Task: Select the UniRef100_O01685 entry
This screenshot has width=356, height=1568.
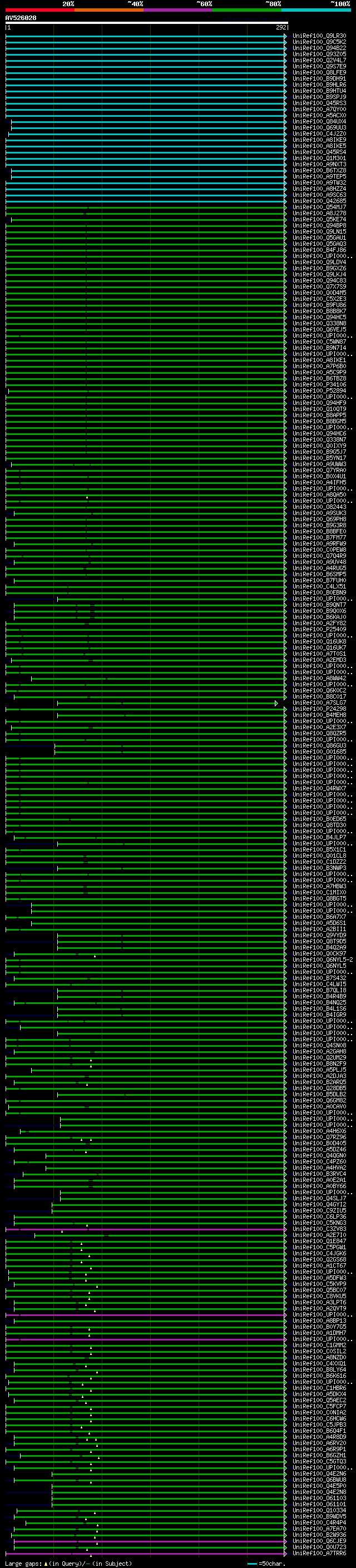Action: [319, 752]
